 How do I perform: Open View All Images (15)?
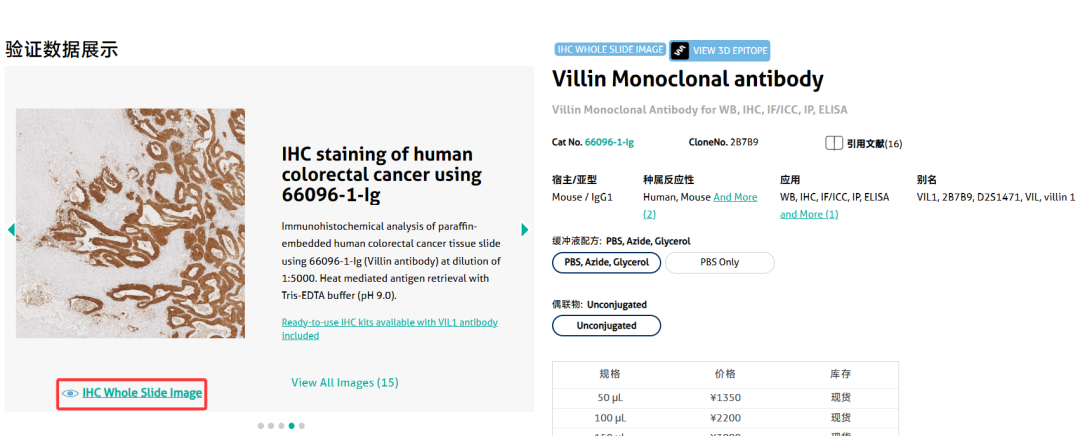click(x=344, y=382)
